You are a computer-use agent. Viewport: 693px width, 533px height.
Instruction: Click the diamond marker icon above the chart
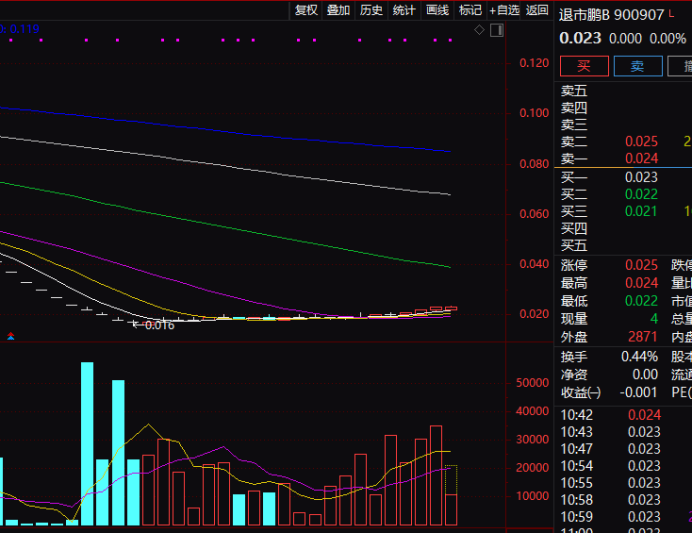[x=479, y=31]
